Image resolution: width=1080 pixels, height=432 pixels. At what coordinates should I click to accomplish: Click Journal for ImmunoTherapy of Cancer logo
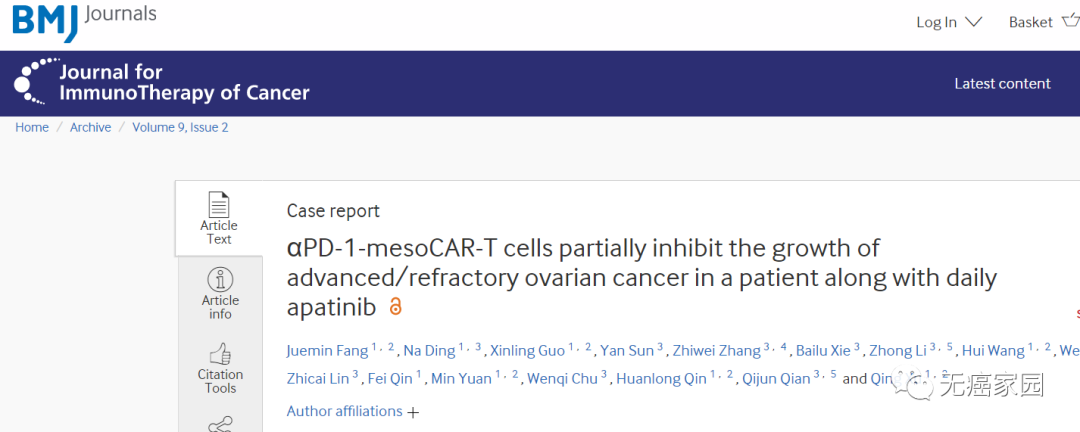point(162,83)
